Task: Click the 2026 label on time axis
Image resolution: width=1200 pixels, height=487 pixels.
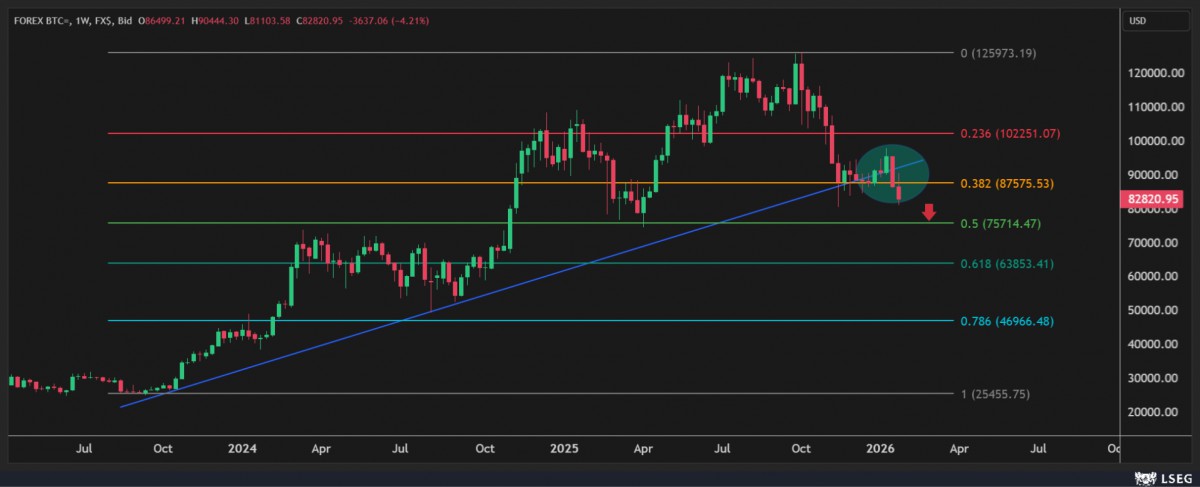Action: coord(880,450)
